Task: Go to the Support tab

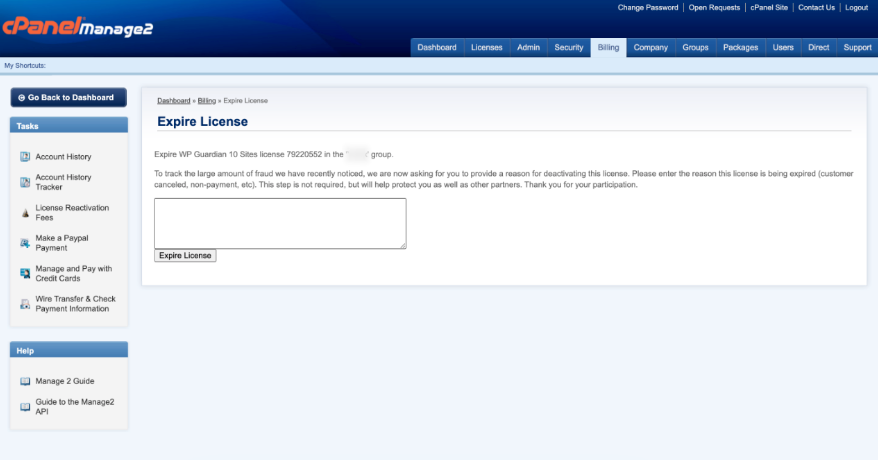Action: pyautogui.click(x=857, y=47)
